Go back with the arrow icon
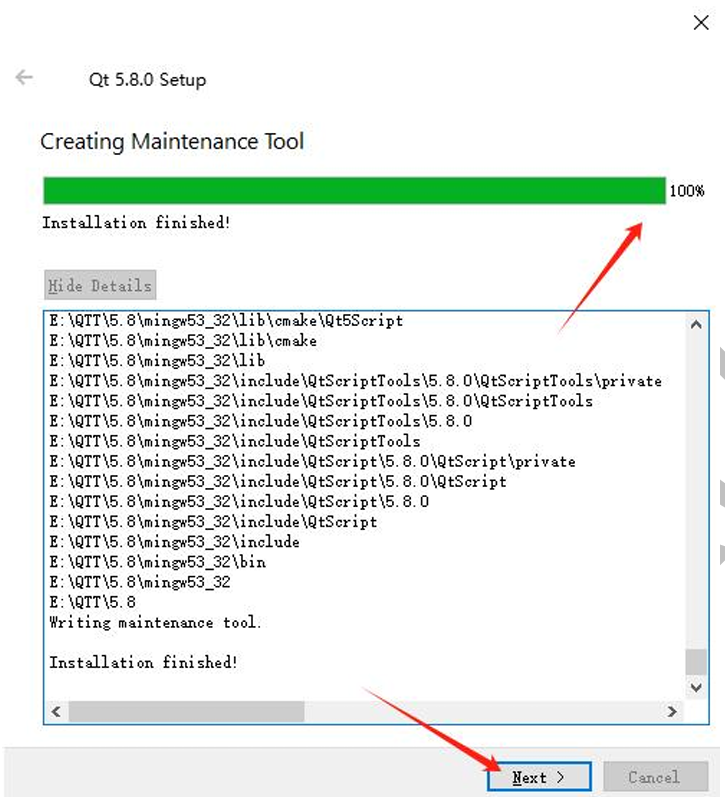The width and height of the screenshot is (725, 797). click(24, 77)
